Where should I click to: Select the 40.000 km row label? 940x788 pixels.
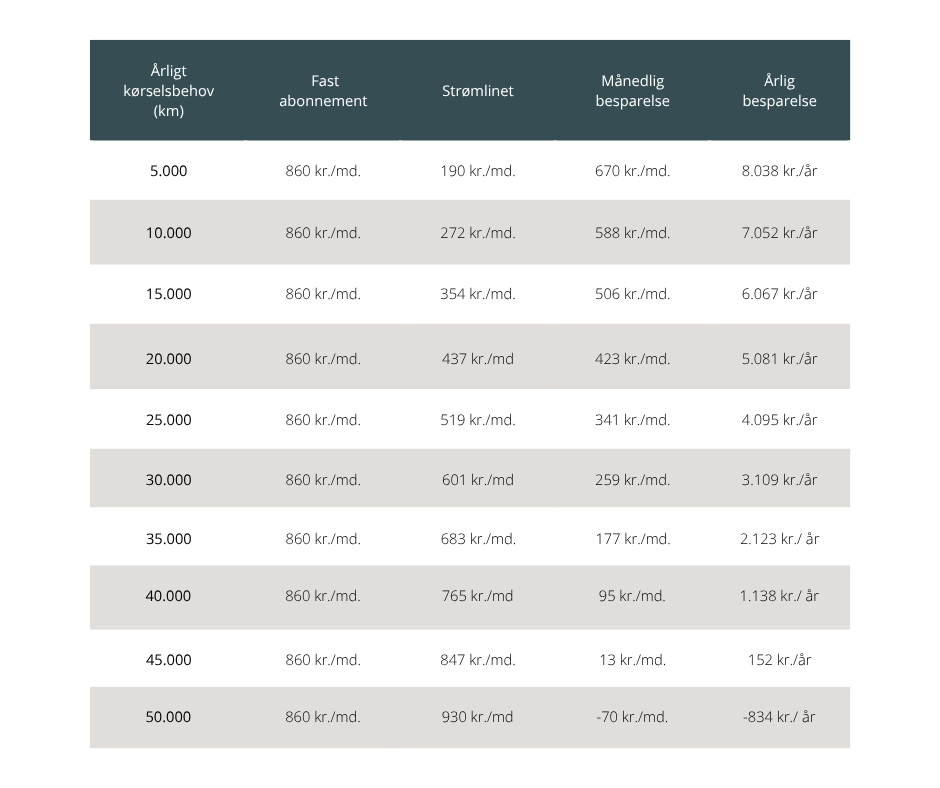[168, 595]
